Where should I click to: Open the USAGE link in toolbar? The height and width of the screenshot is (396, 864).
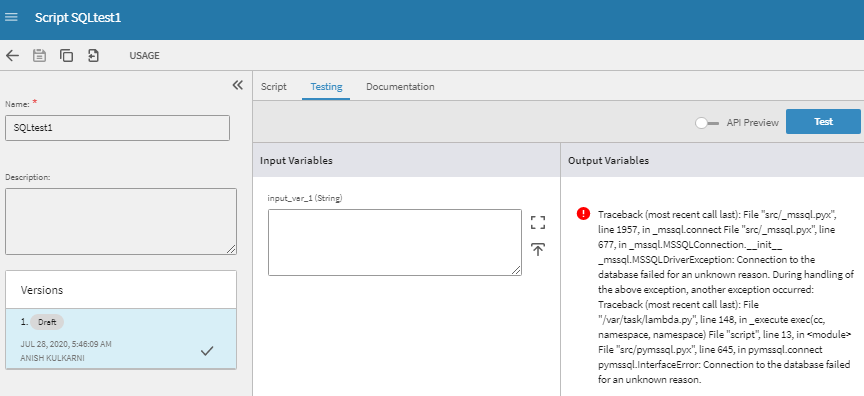[x=144, y=56]
